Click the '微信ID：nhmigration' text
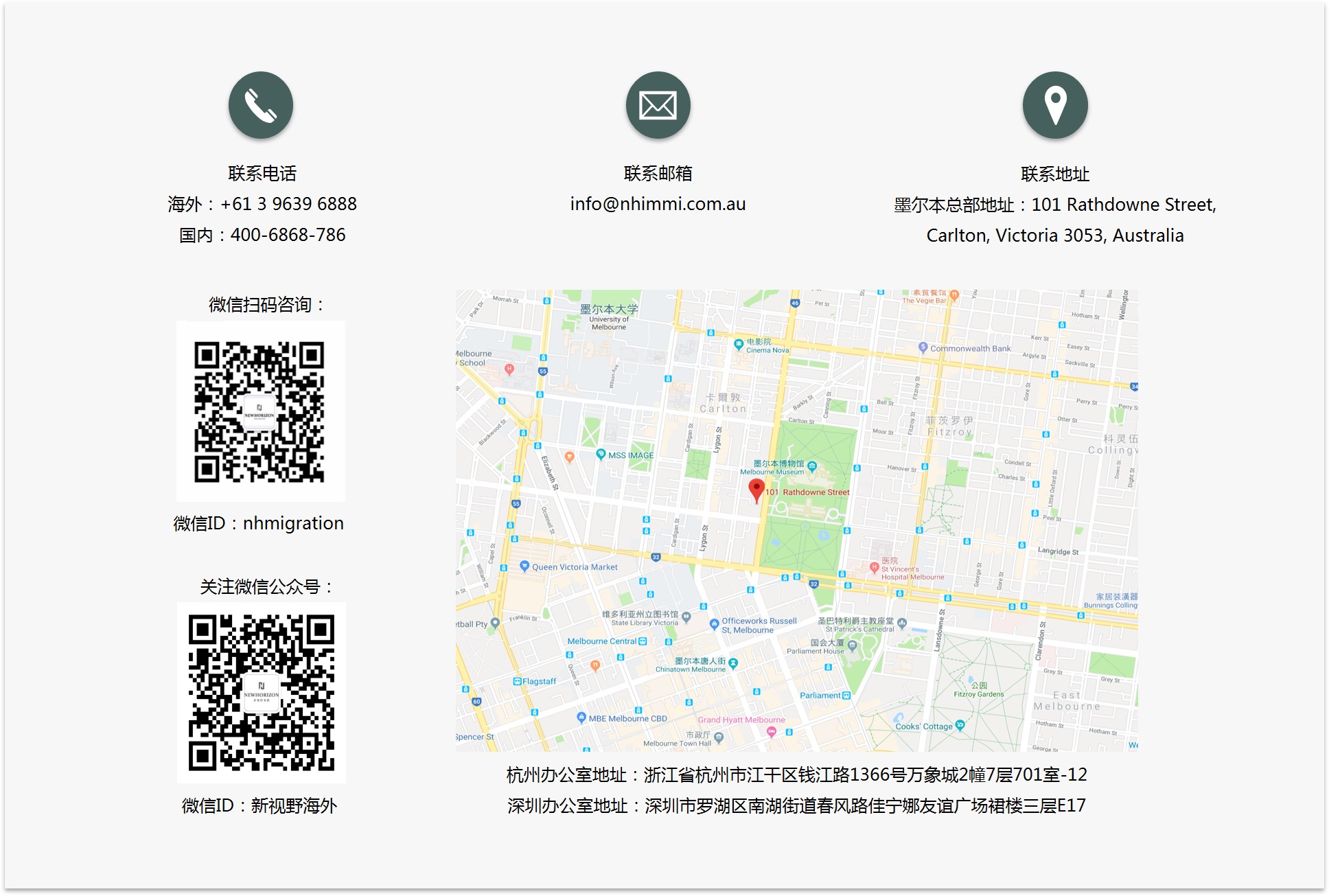This screenshot has height=896, width=1329. coord(259,523)
